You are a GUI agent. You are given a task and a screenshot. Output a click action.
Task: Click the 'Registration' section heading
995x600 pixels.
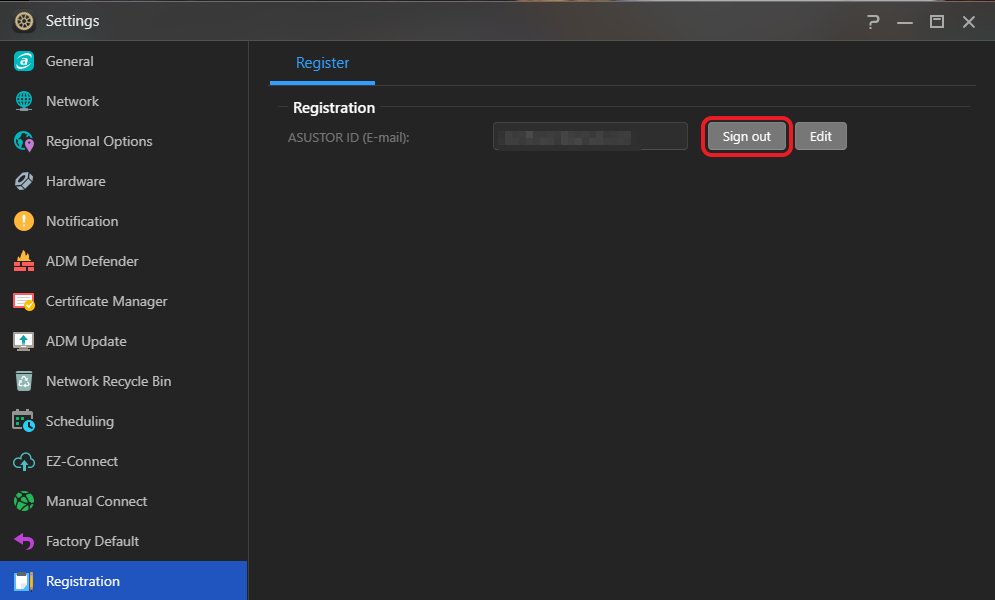tap(334, 108)
